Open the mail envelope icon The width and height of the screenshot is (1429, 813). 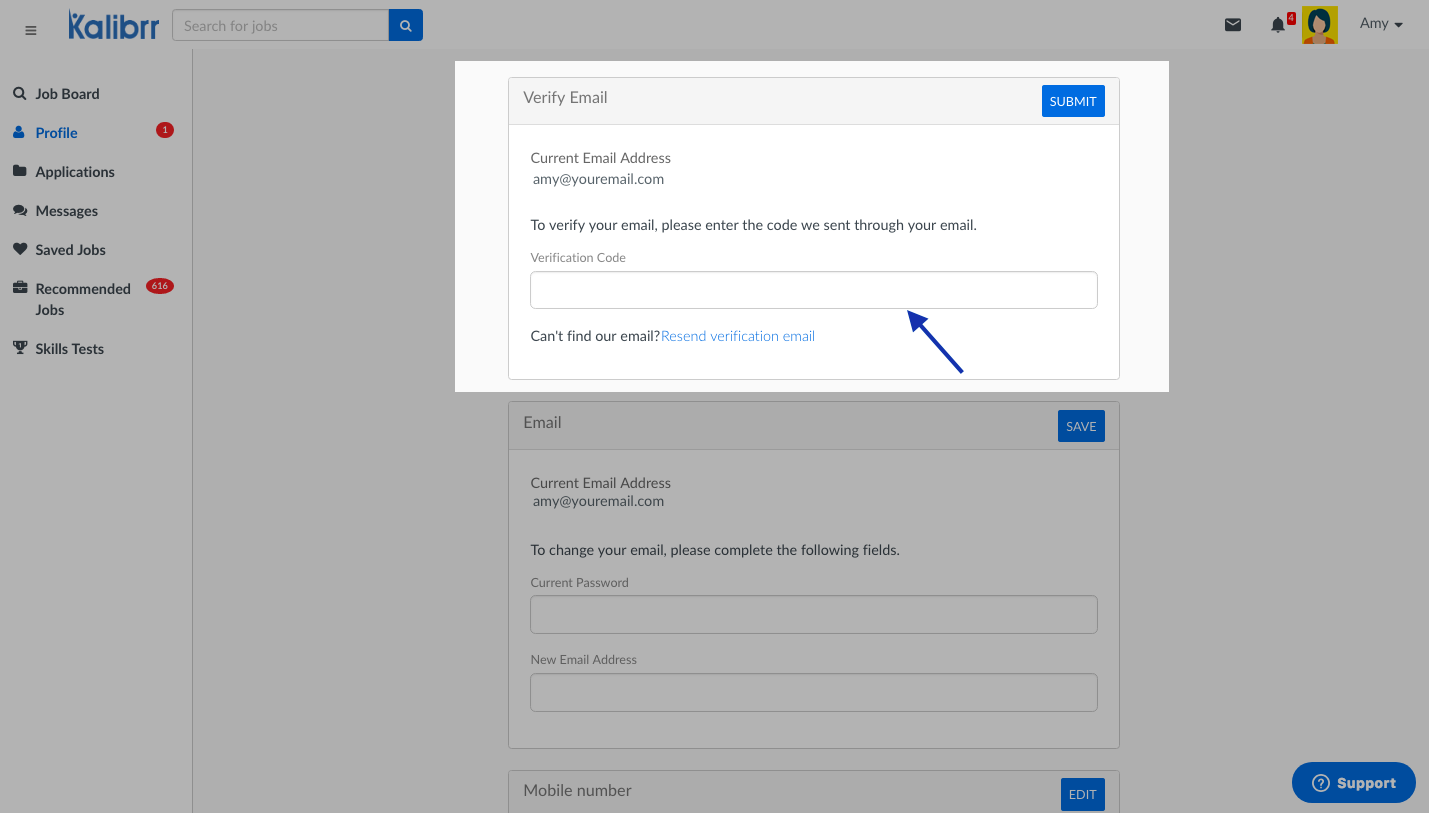tap(1233, 25)
